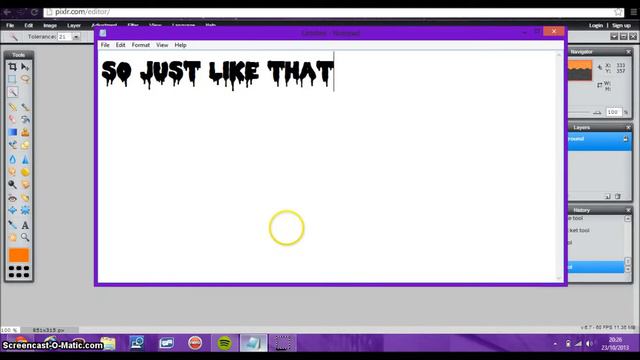The image size is (640, 360).
Task: Close the Layers panel
Action: pyautogui.click(x=629, y=127)
